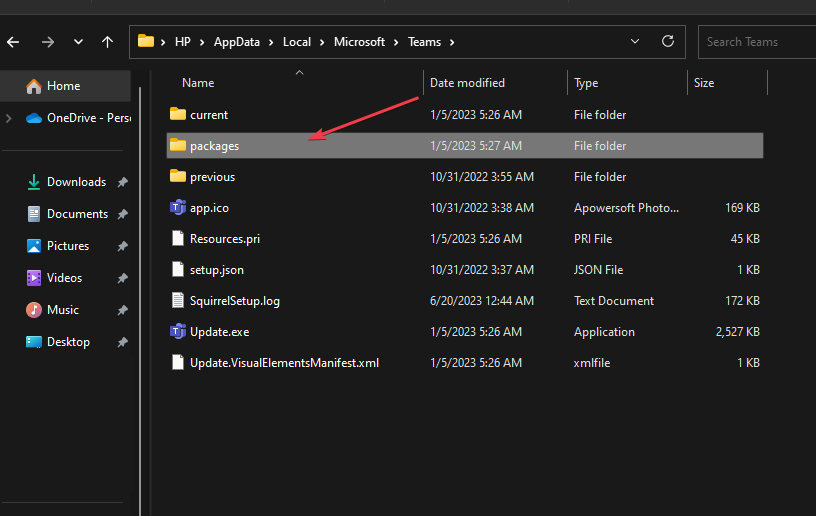Select Microsoft in the breadcrumb path
This screenshot has width=816, height=516.
click(x=359, y=42)
